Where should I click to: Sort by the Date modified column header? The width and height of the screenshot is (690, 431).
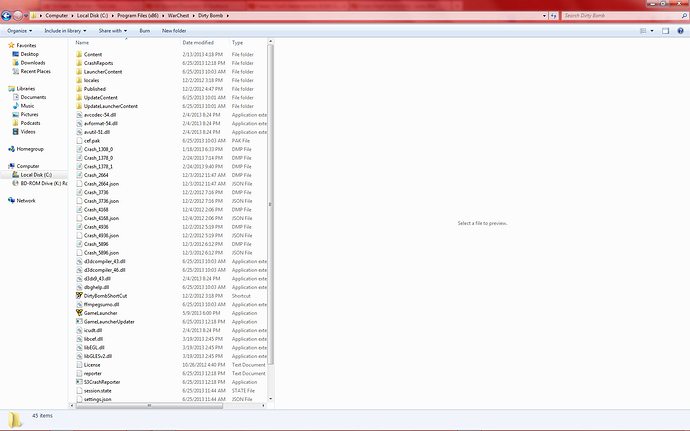tap(198, 43)
